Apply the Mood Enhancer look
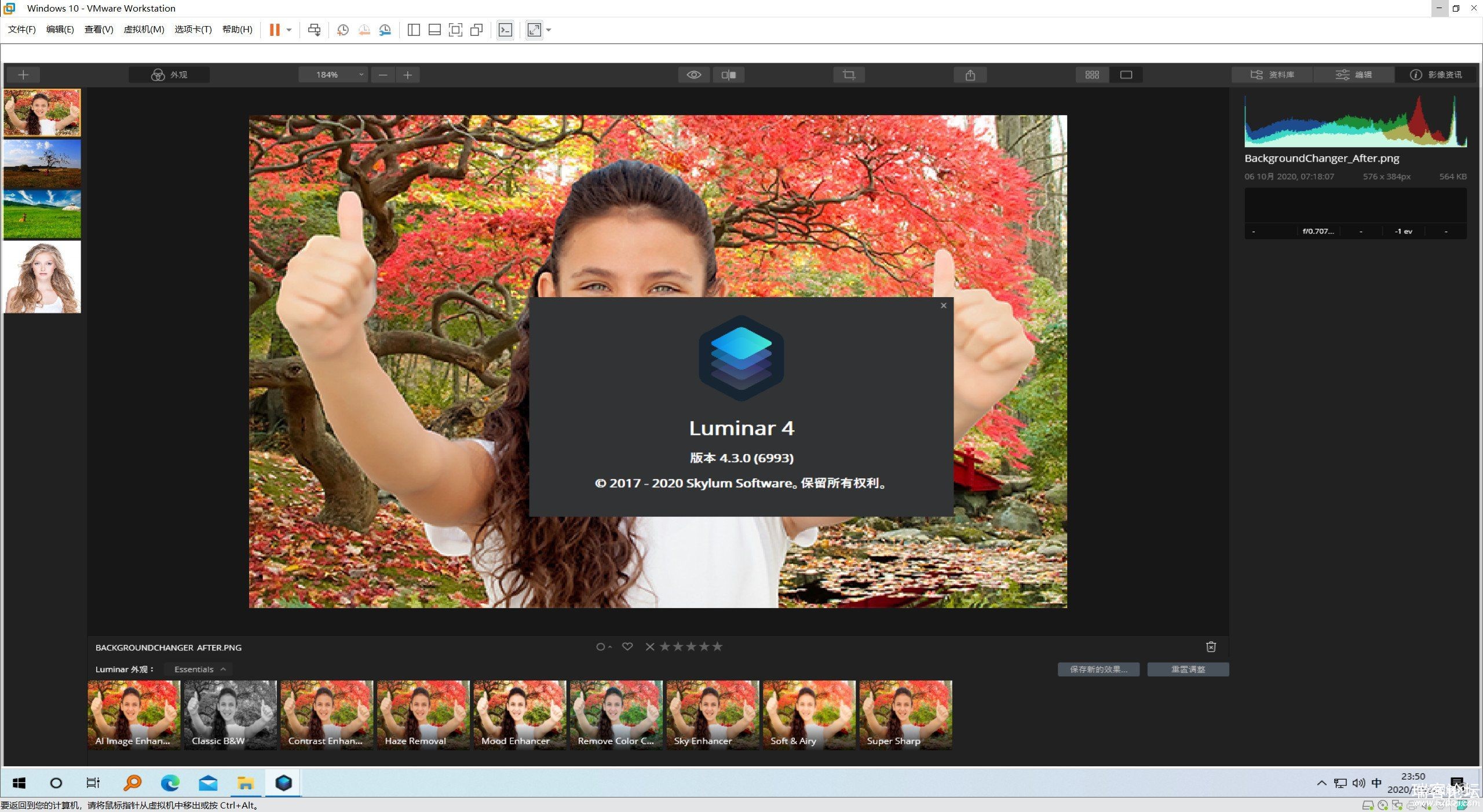1483x812 pixels. point(520,715)
